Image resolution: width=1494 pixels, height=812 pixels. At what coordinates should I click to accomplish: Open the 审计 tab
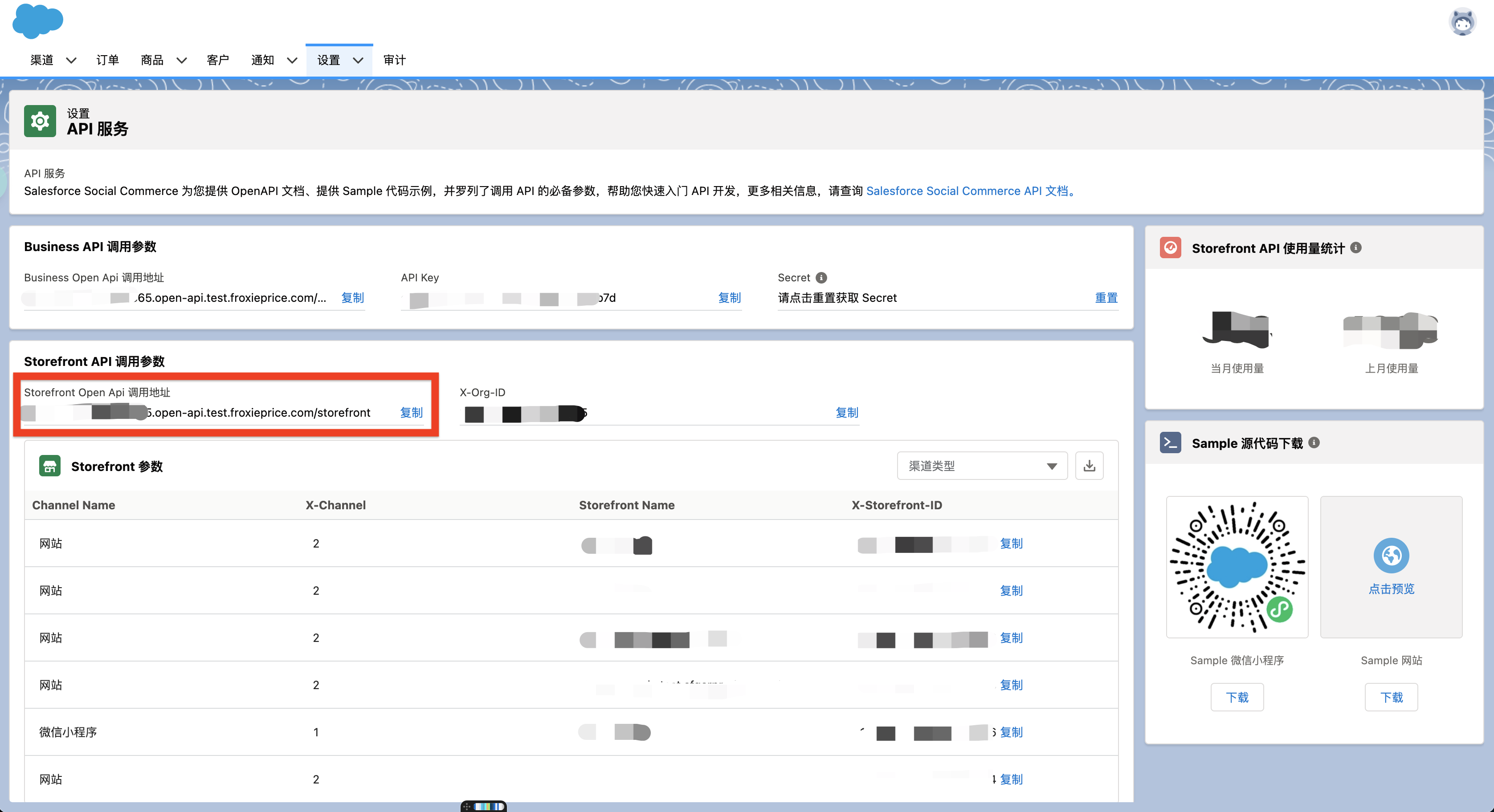(x=394, y=60)
